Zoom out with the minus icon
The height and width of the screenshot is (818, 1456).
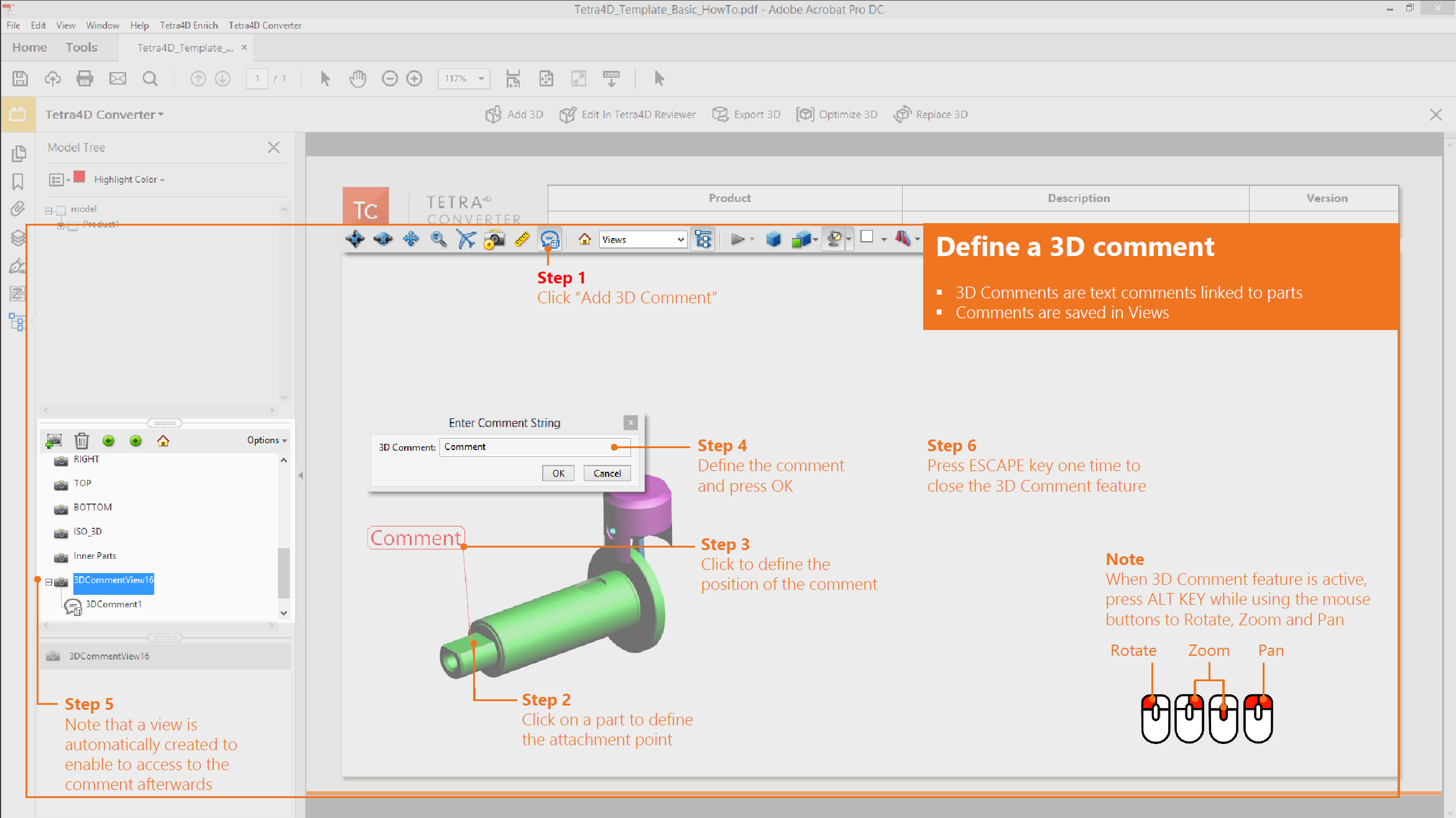coord(390,78)
